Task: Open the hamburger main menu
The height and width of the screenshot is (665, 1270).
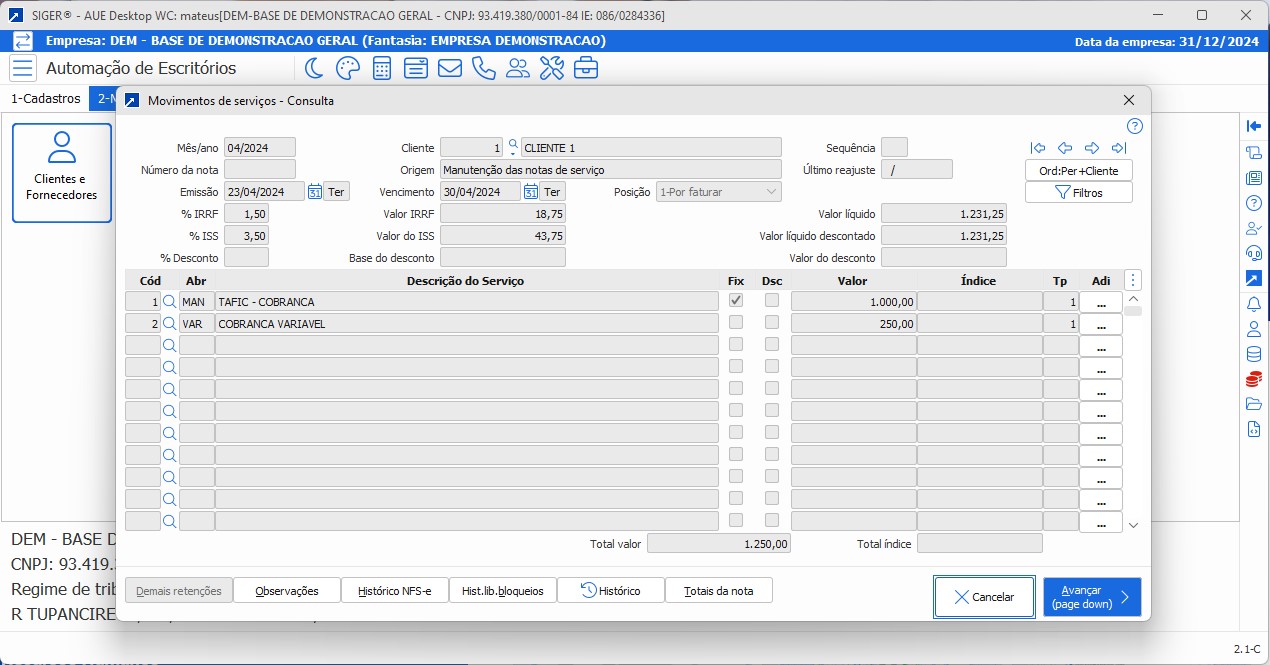Action: (22, 68)
